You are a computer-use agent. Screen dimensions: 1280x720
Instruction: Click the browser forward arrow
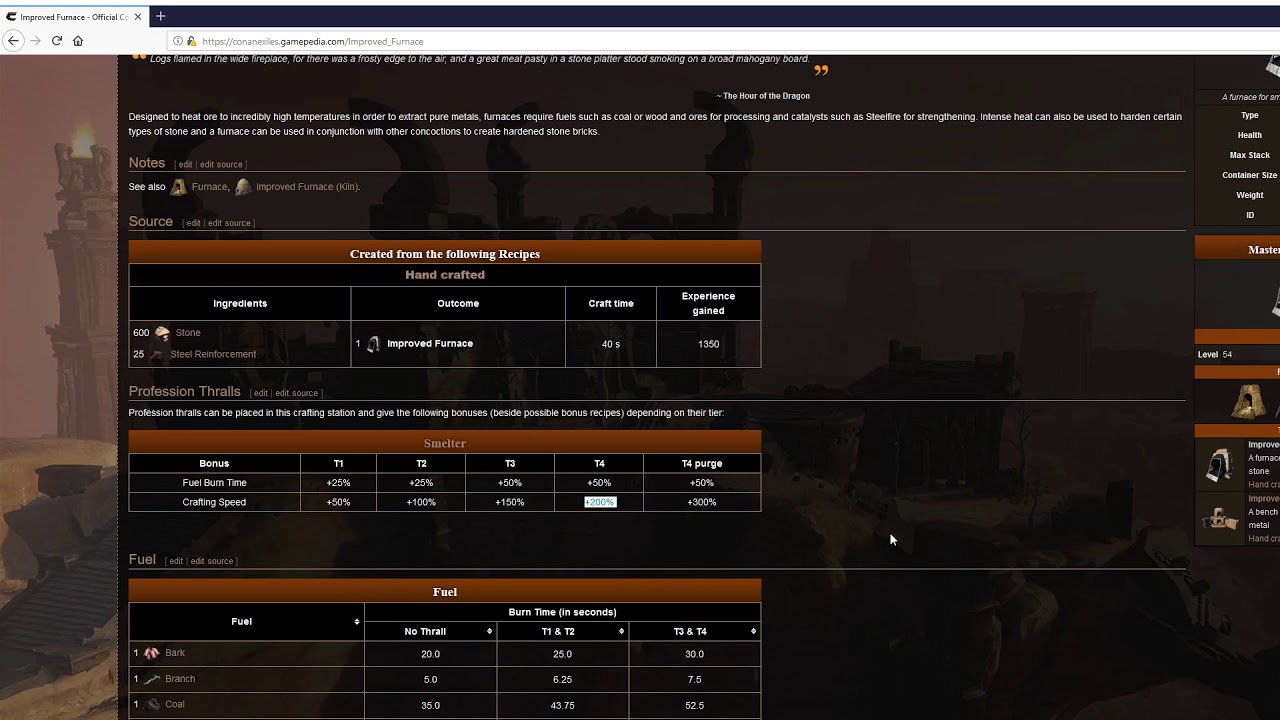point(35,41)
